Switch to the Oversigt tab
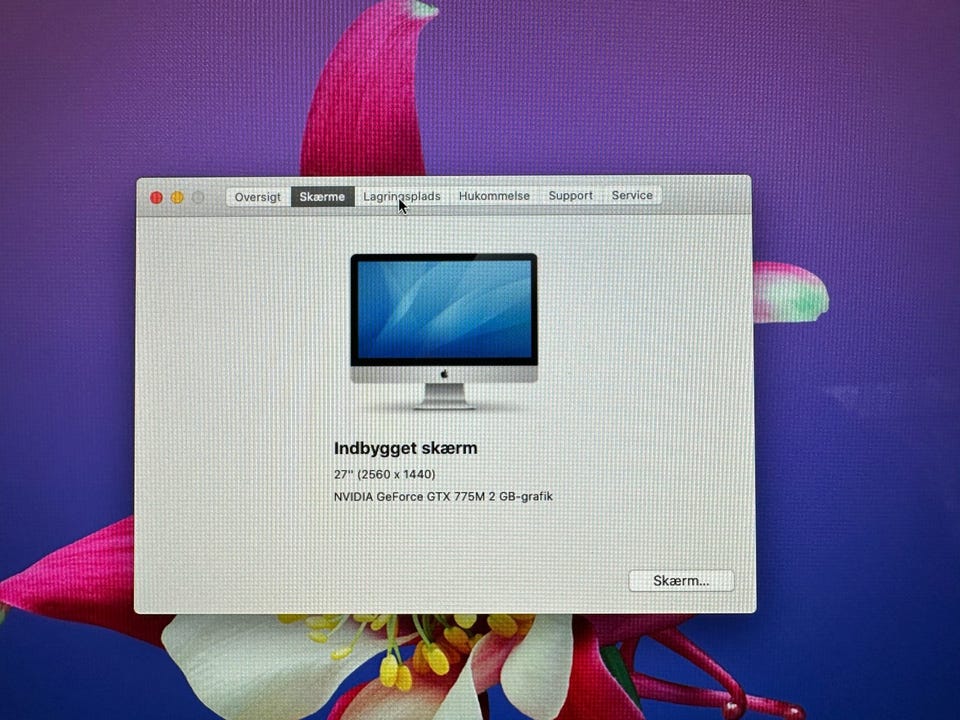 (x=258, y=197)
